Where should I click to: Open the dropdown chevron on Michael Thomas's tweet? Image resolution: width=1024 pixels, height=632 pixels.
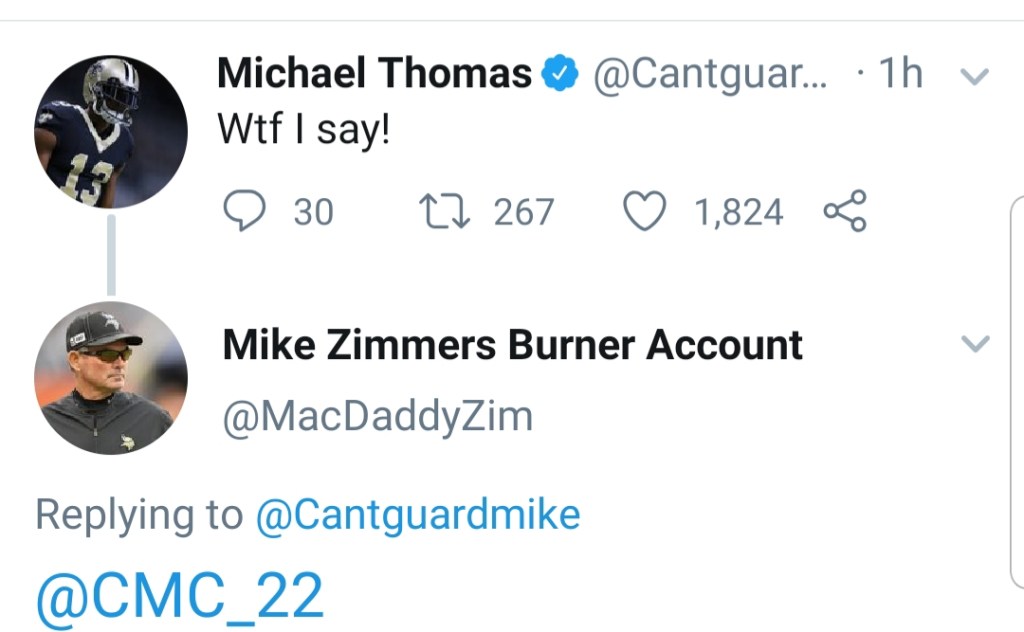tap(974, 76)
